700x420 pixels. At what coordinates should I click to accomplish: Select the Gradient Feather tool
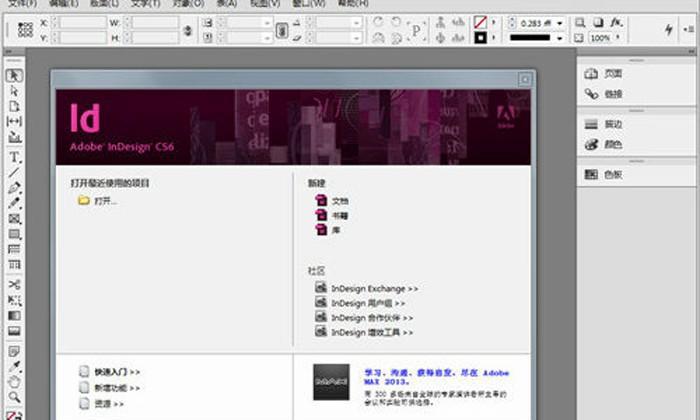[x=14, y=331]
